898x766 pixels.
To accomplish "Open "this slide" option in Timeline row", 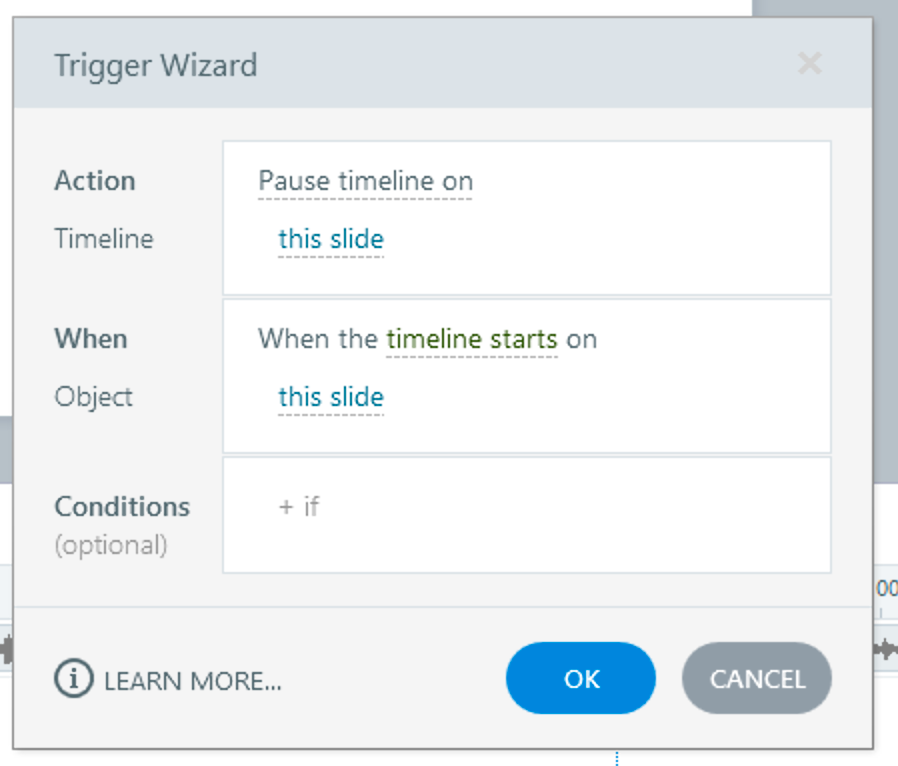I will (331, 240).
